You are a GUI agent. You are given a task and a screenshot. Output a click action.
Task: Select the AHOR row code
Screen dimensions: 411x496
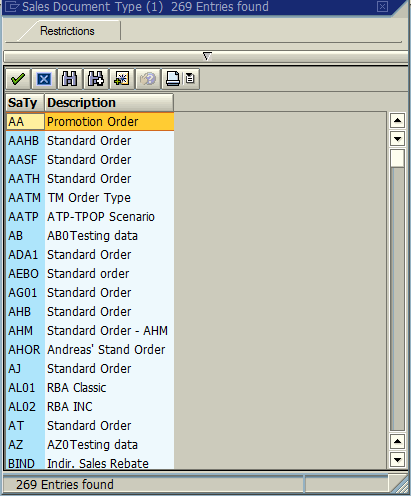pos(24,350)
